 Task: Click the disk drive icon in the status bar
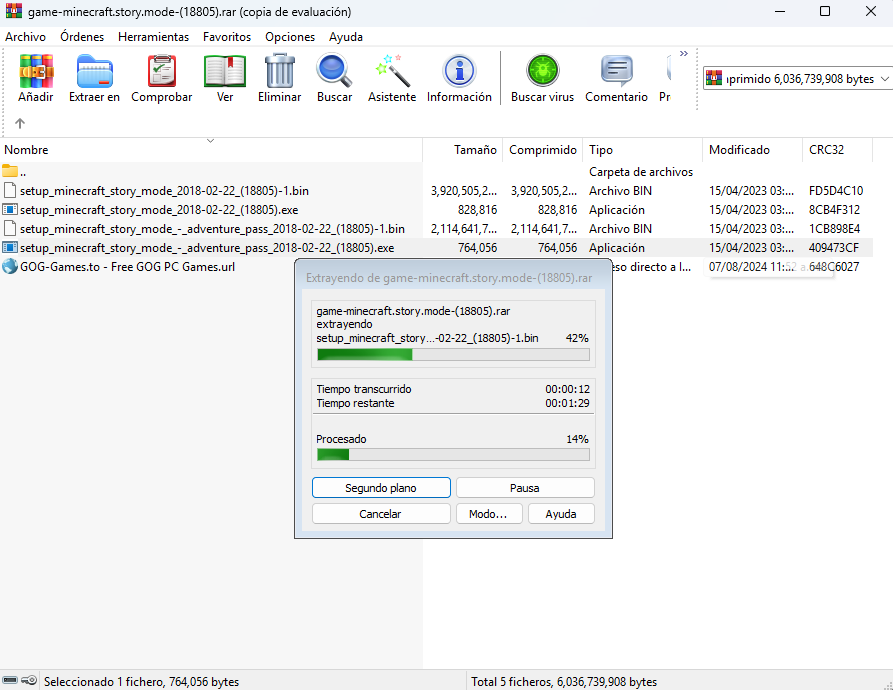point(10,680)
